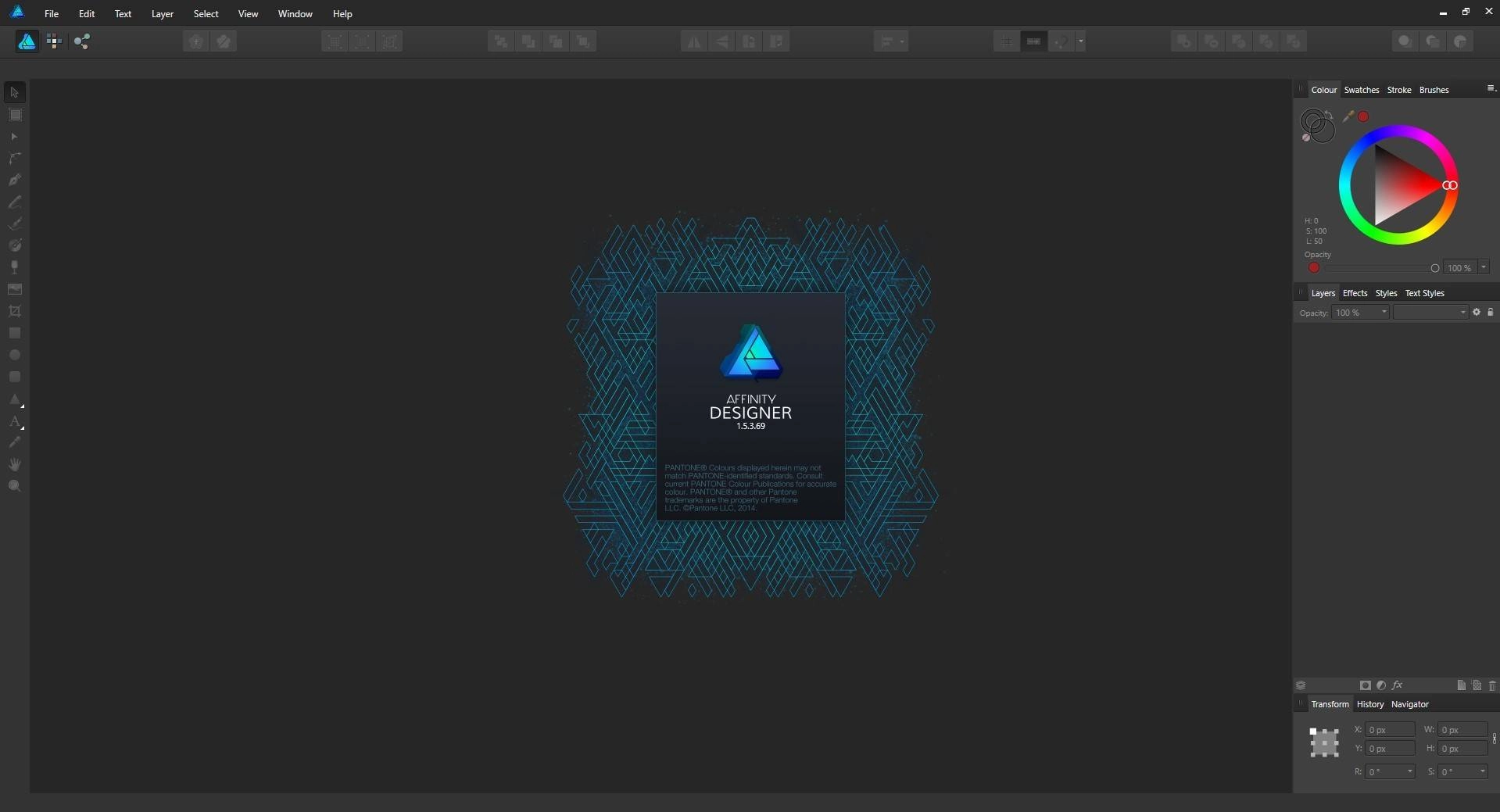1500x812 pixels.
Task: Select the Move tool
Action: pos(14,92)
